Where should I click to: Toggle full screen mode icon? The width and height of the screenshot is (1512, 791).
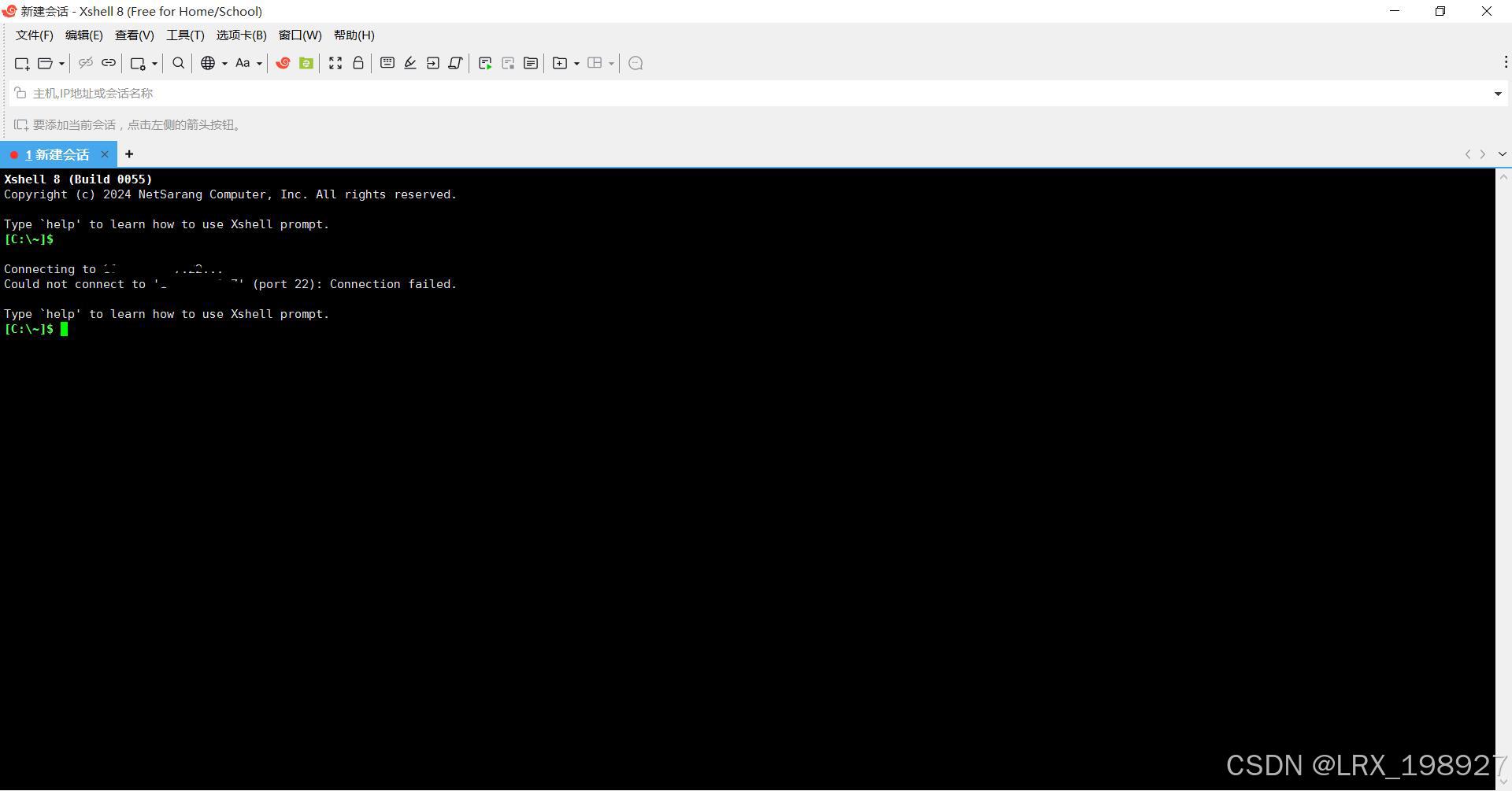pyautogui.click(x=335, y=63)
